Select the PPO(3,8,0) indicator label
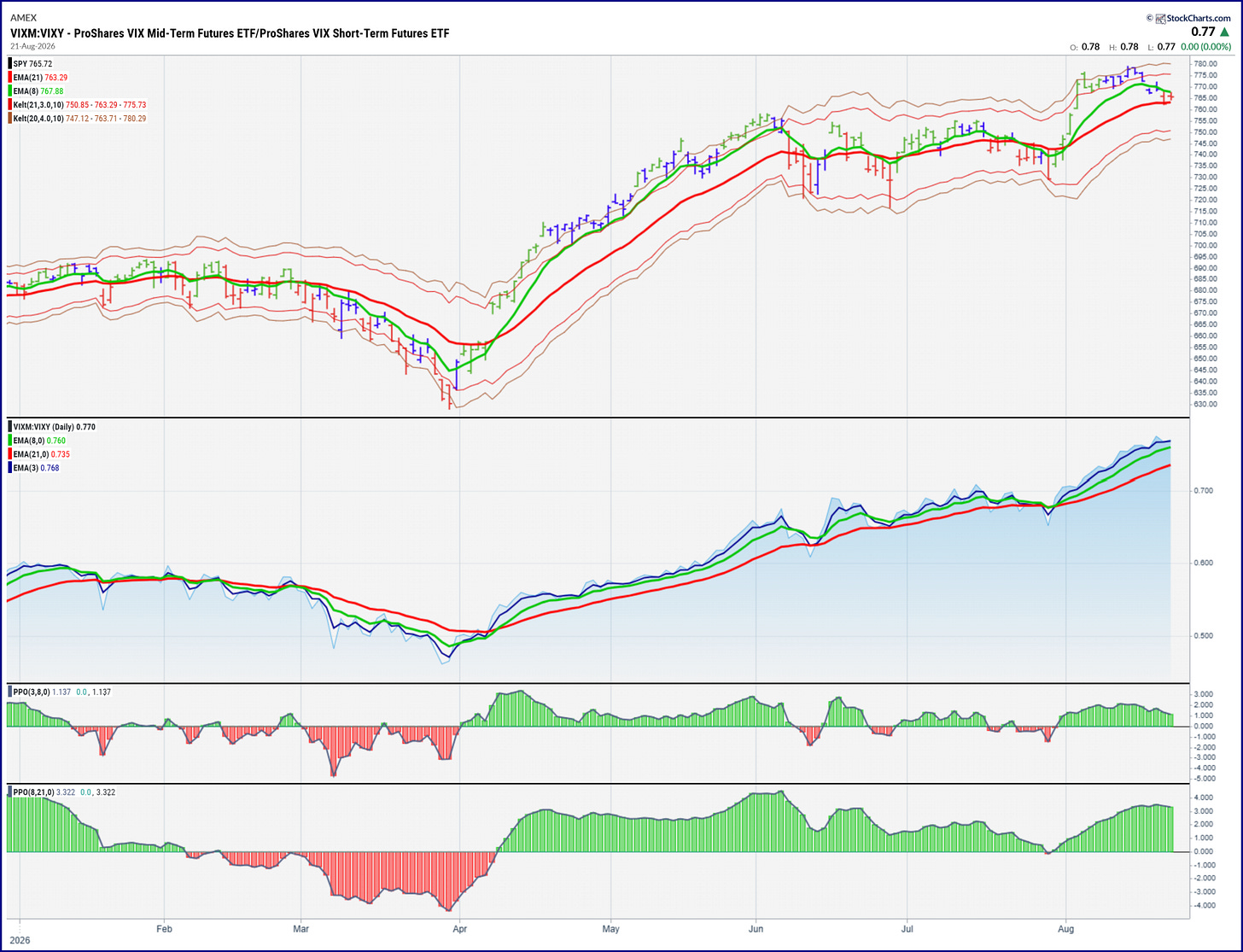 (32, 692)
